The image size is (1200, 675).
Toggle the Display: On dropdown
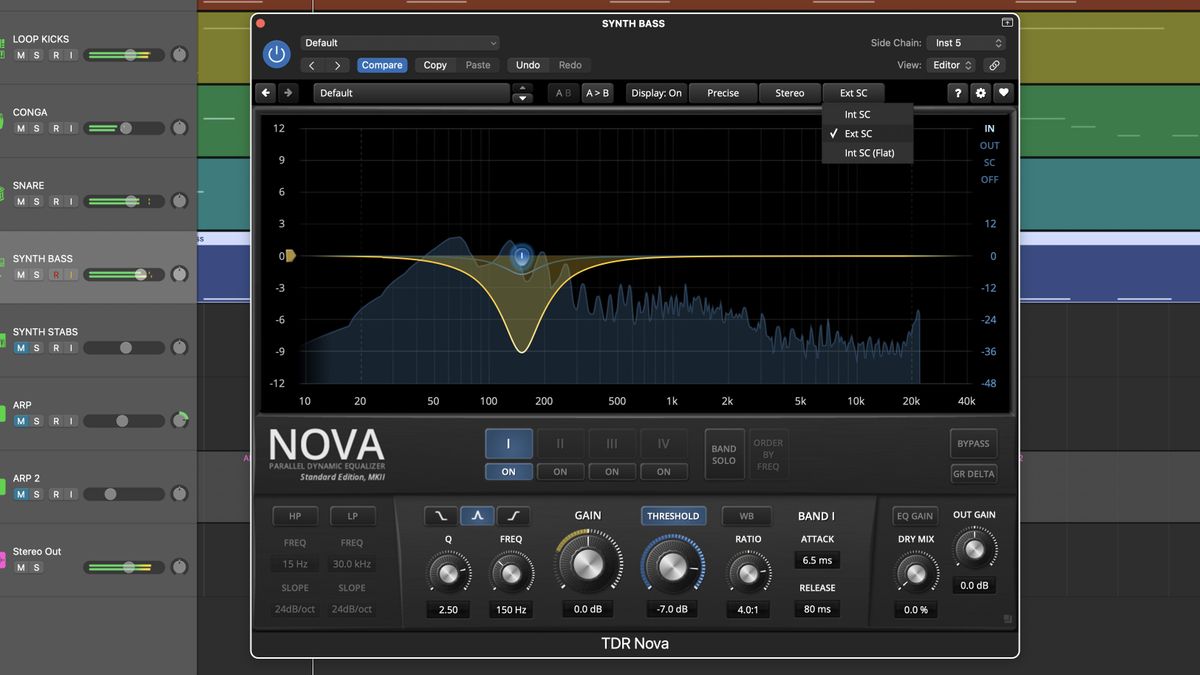[x=656, y=93]
